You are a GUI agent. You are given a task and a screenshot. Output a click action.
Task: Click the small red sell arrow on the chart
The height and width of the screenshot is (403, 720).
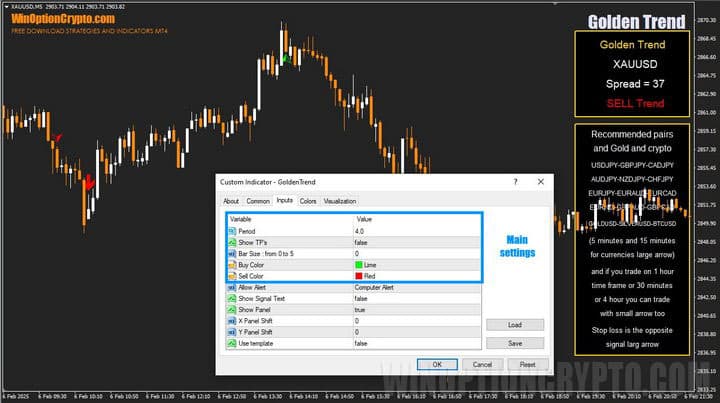[58, 137]
